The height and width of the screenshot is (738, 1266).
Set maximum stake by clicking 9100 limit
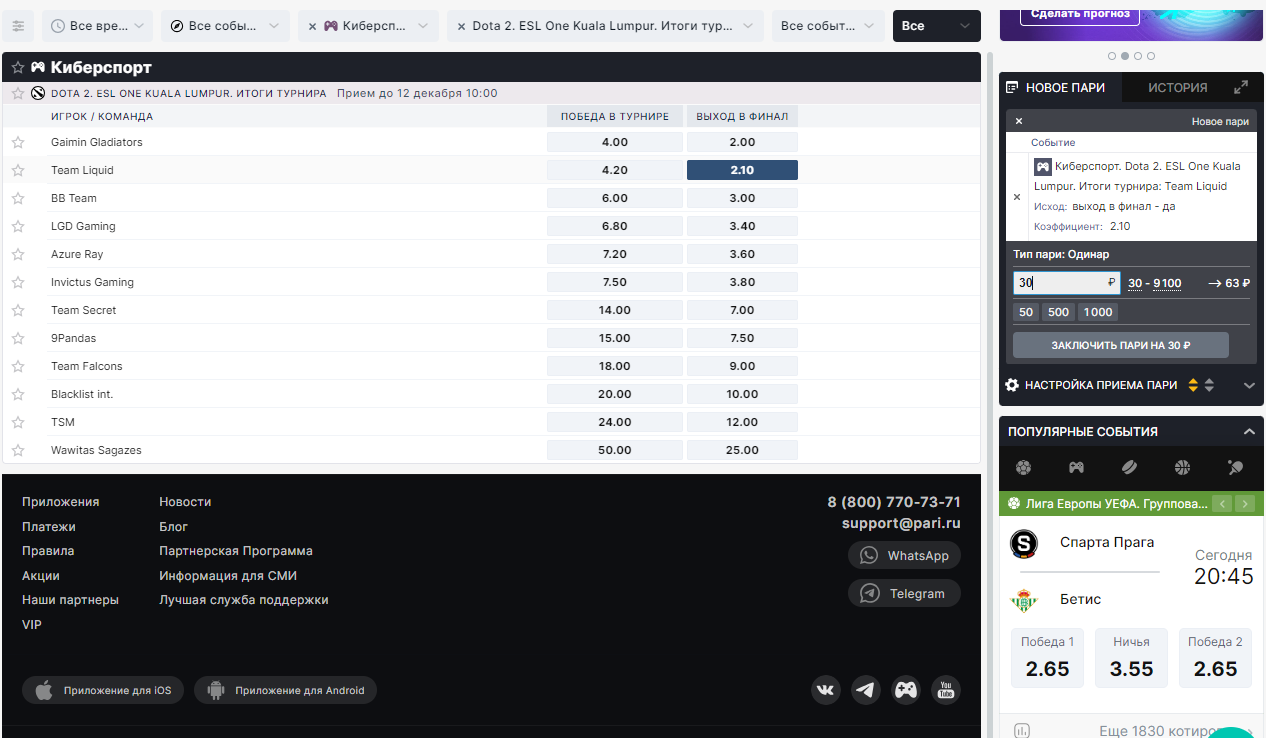(x=1168, y=284)
